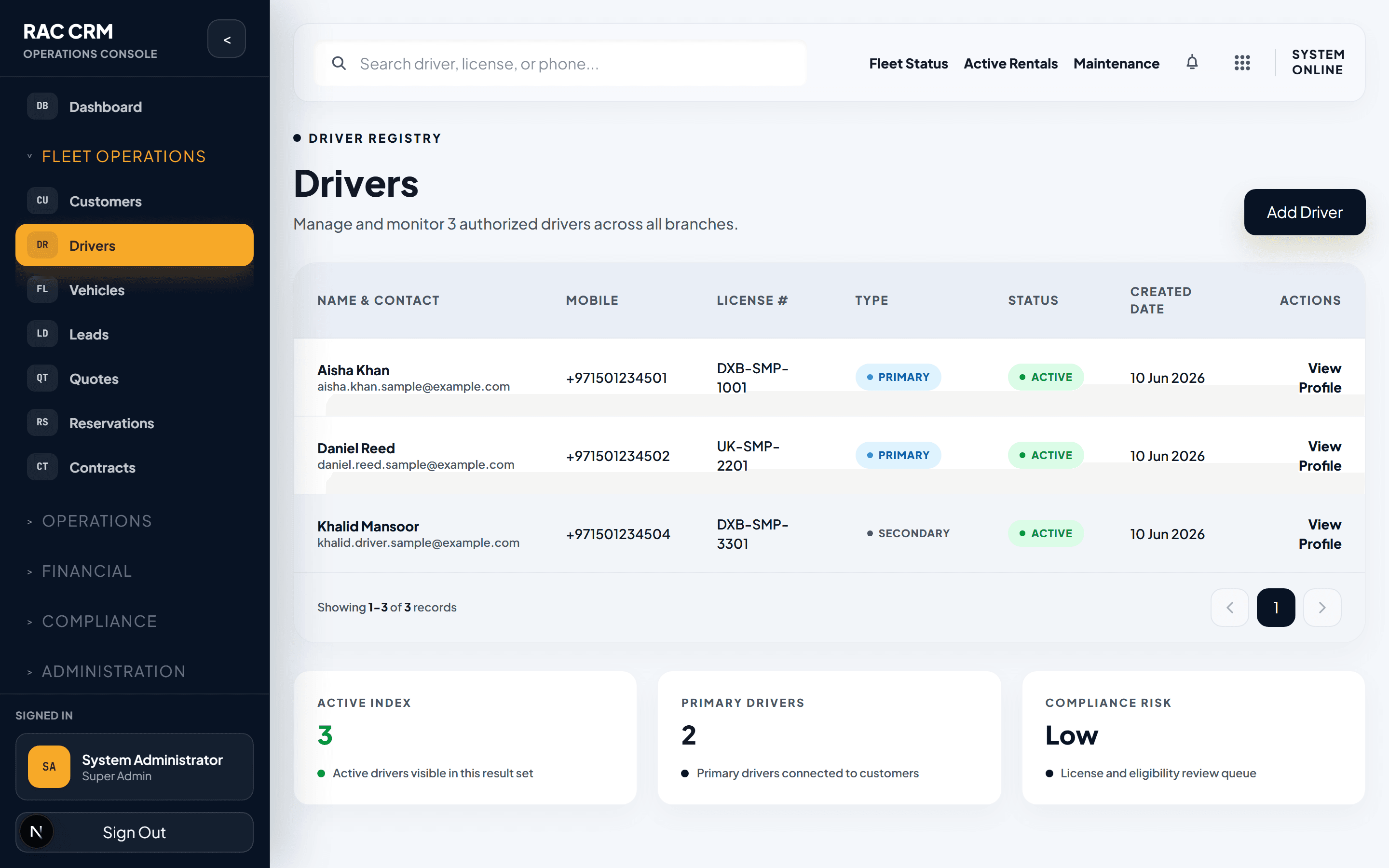Screen dimensions: 1389x868
Task: Click the Created Date column header
Action: point(1160,300)
